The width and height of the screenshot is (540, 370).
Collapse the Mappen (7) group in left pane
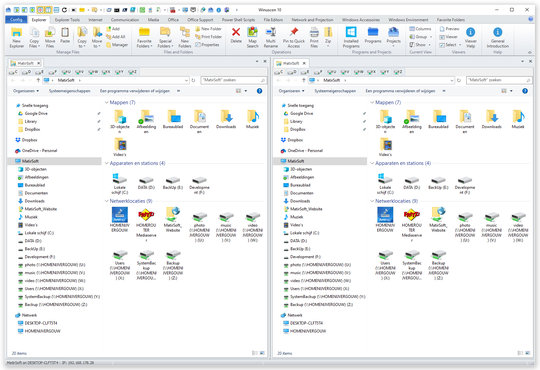(x=107, y=102)
